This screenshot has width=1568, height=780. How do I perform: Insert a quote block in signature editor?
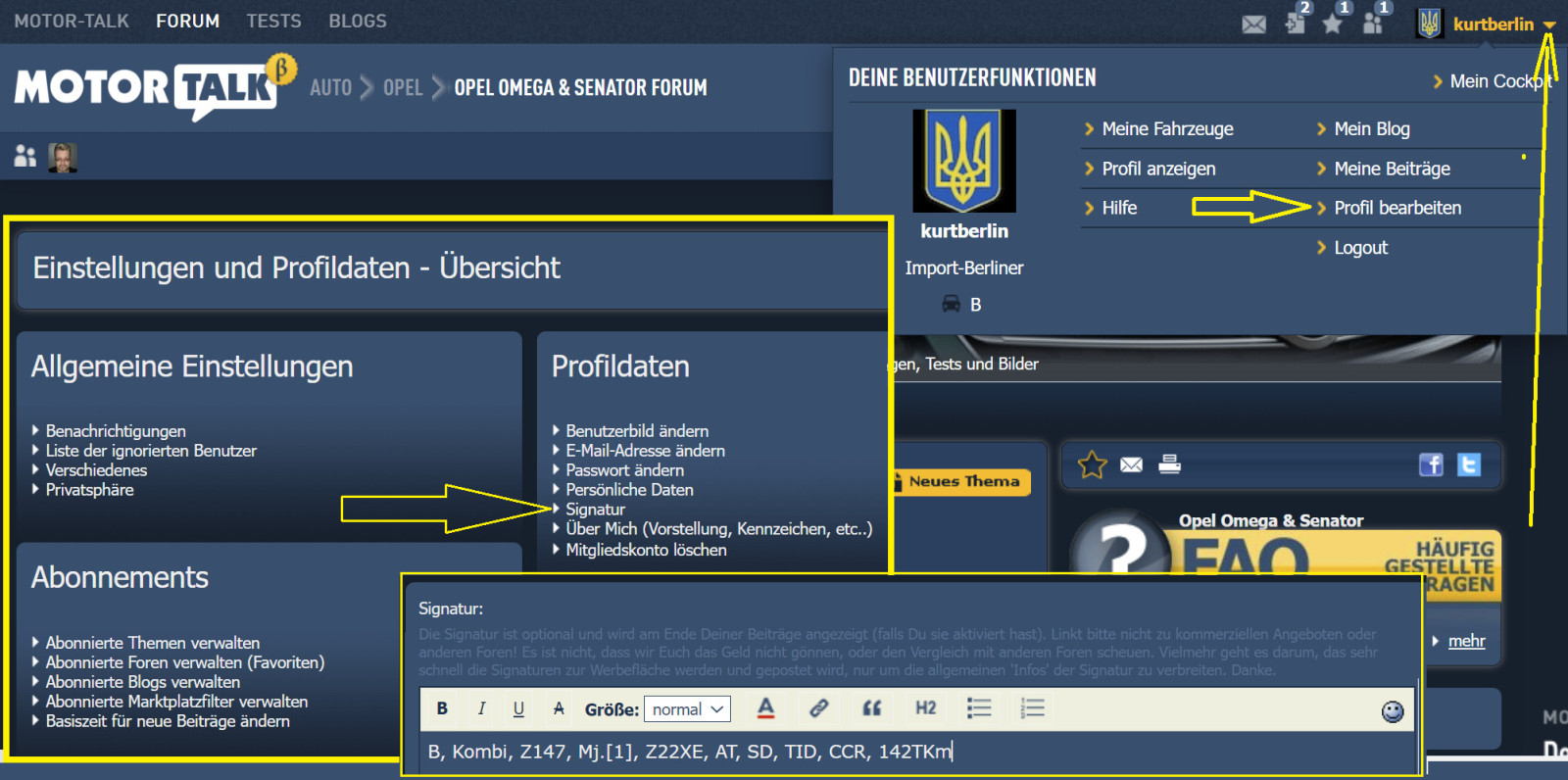871,708
